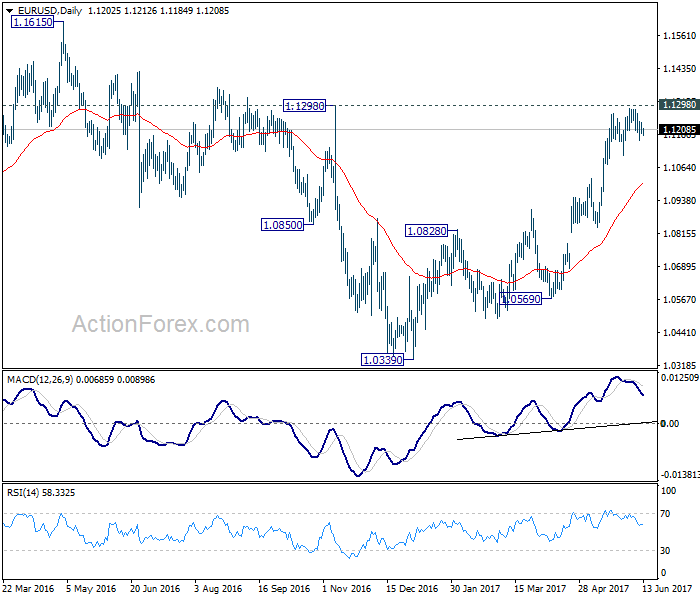Click the MACD -0.013813 axis value
Image resolution: width=700 pixels, height=600 pixels.
point(680,474)
